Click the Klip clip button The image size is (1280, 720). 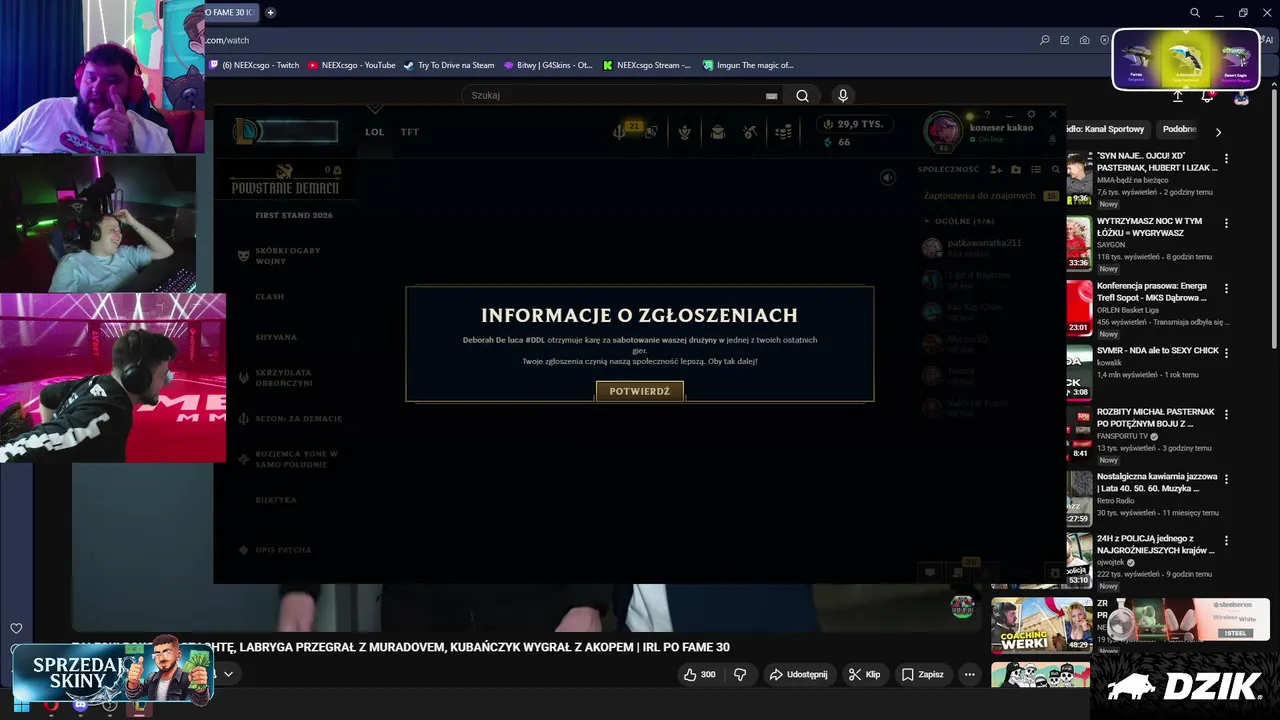(864, 675)
